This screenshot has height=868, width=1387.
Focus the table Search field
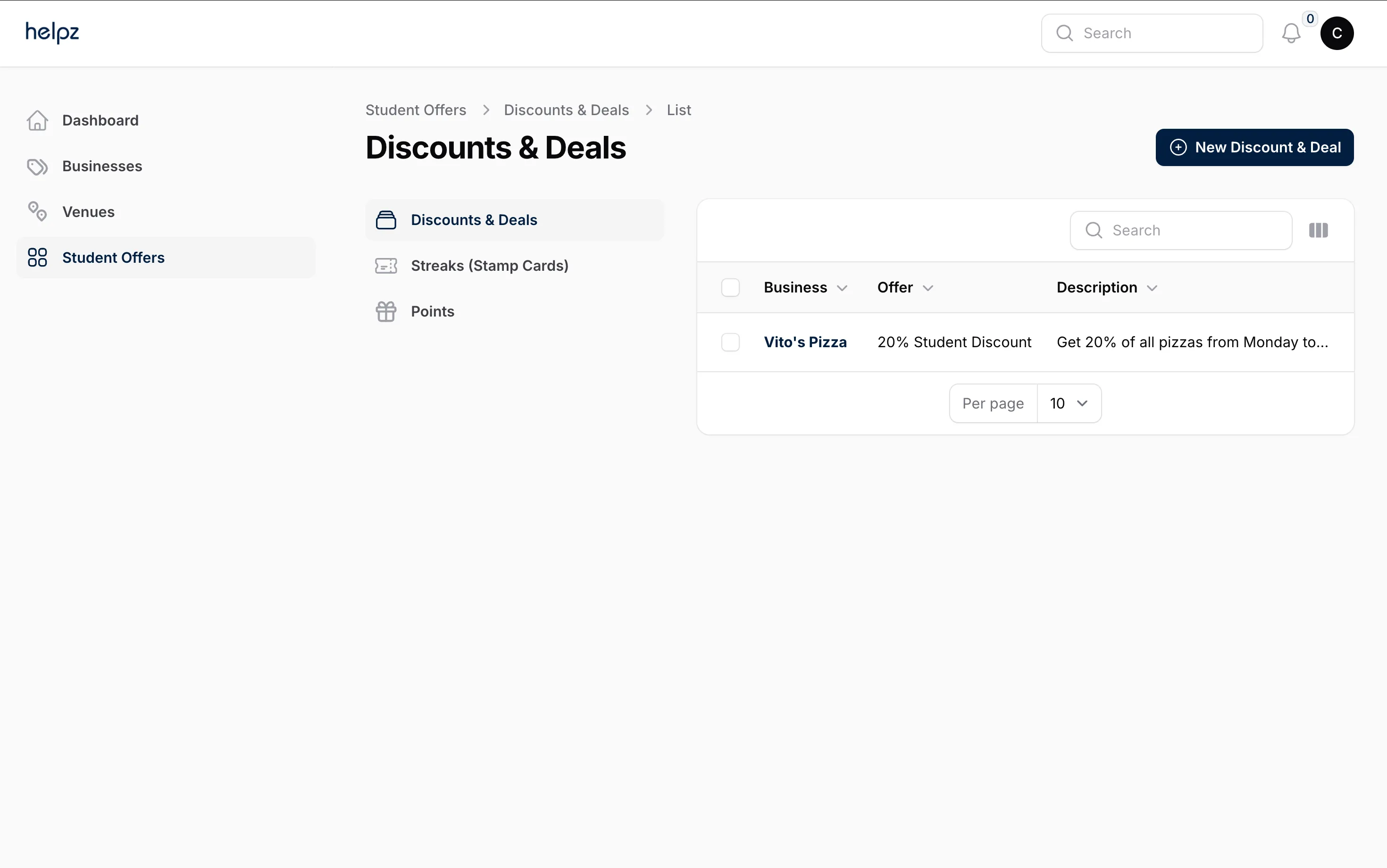tap(1181, 230)
